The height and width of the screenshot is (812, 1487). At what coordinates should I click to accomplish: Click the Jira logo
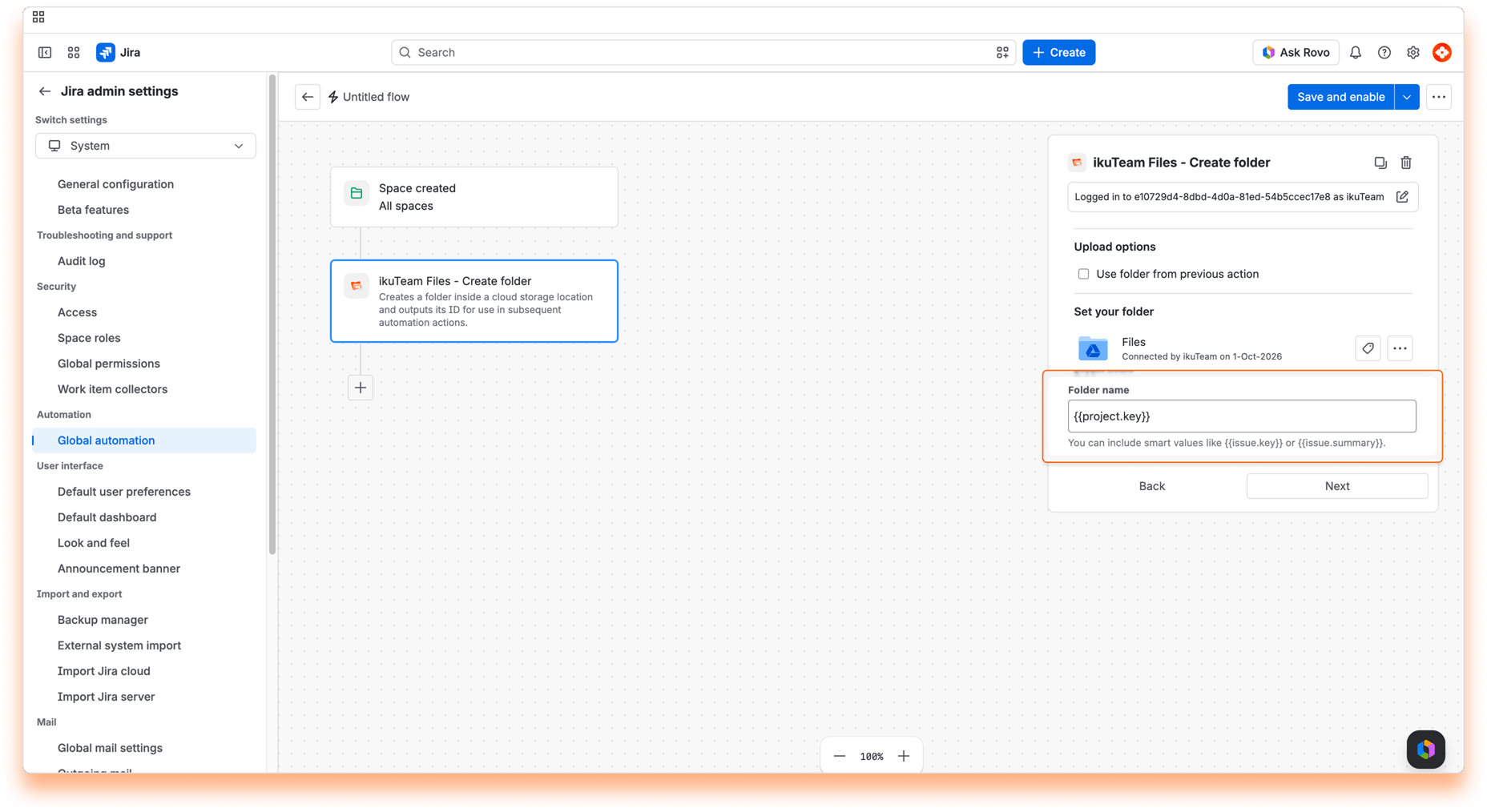coord(119,52)
